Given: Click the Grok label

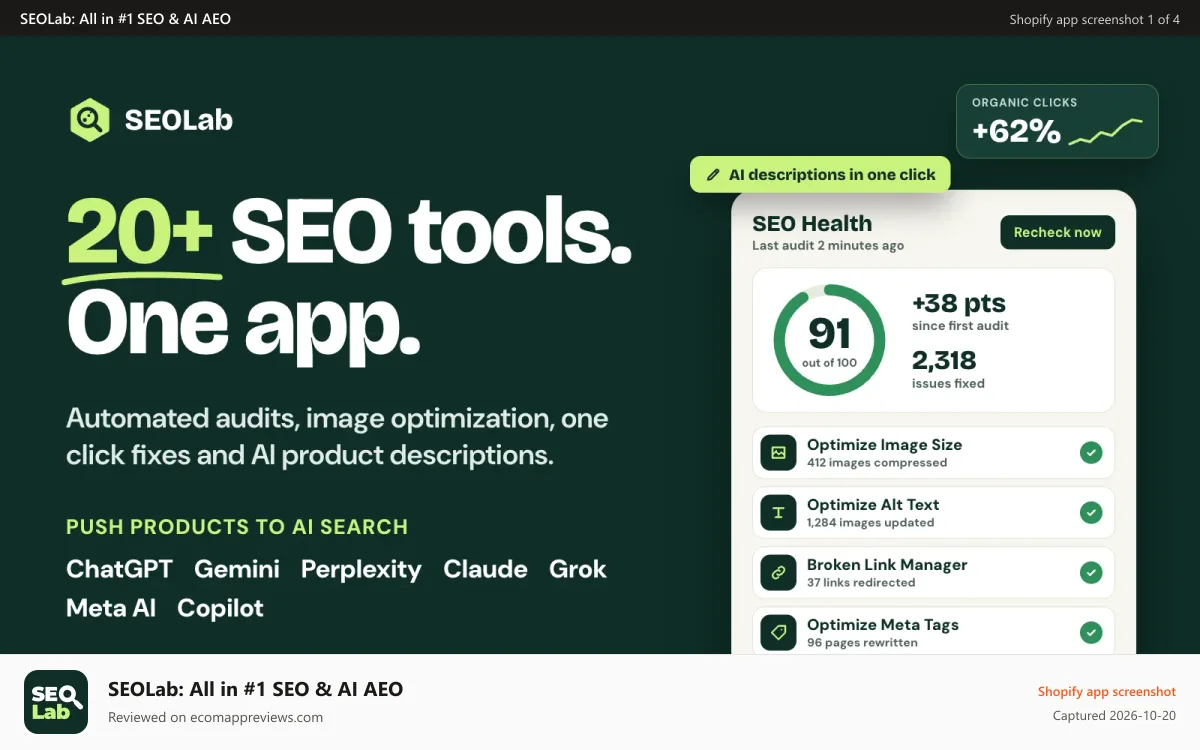Looking at the screenshot, I should click(578, 569).
